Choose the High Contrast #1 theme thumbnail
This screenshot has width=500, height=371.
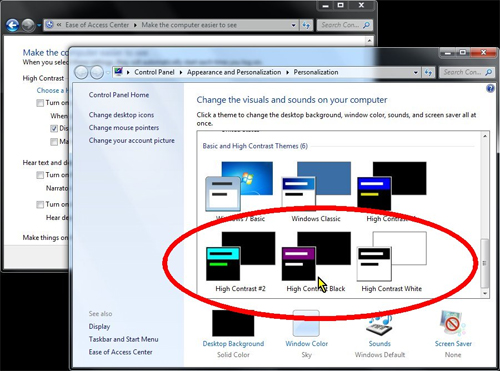(x=392, y=186)
